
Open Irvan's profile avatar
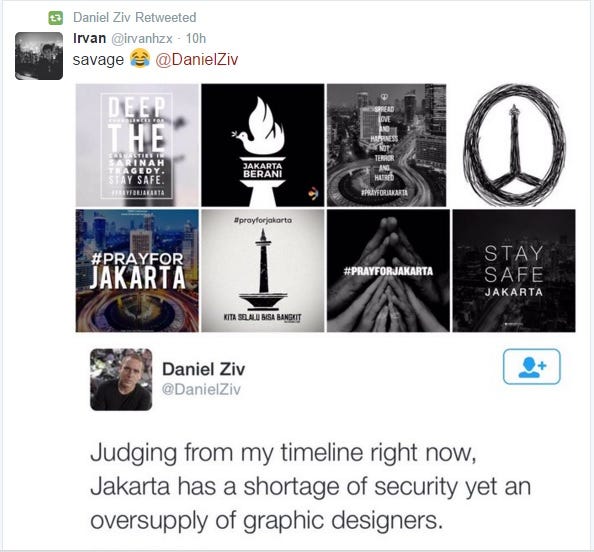point(39,56)
